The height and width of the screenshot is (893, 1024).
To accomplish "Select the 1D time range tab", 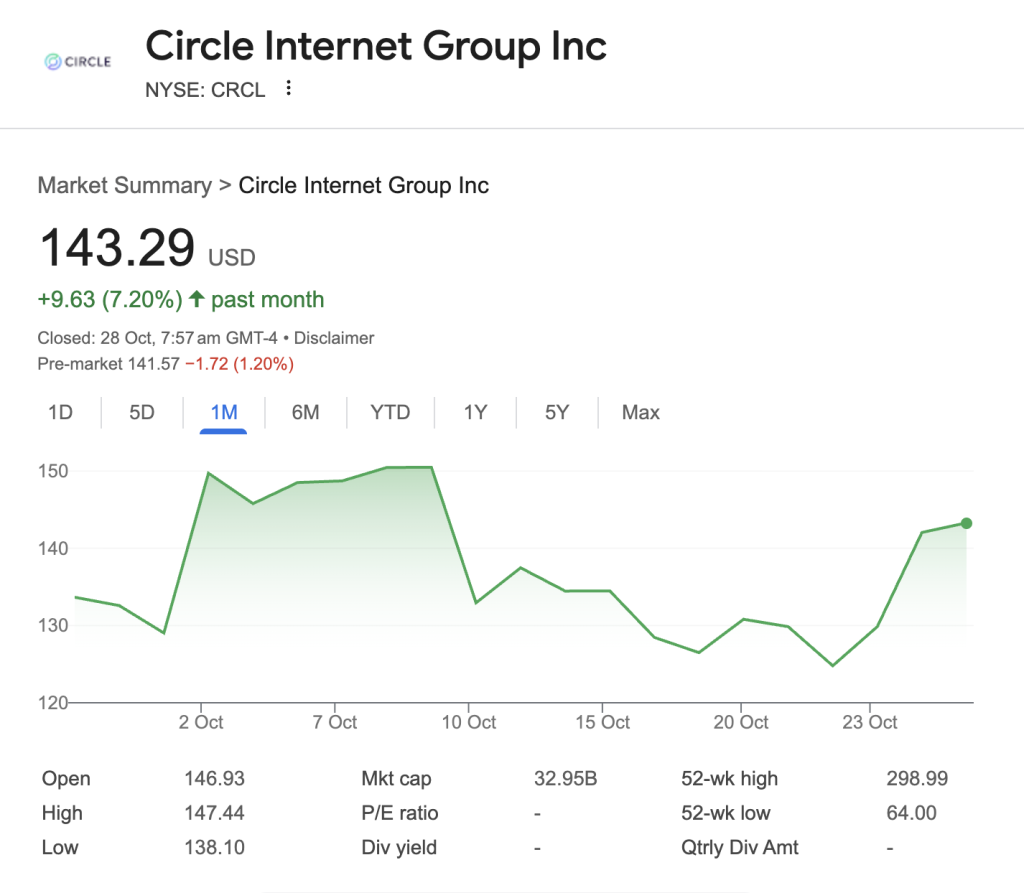I will [61, 412].
